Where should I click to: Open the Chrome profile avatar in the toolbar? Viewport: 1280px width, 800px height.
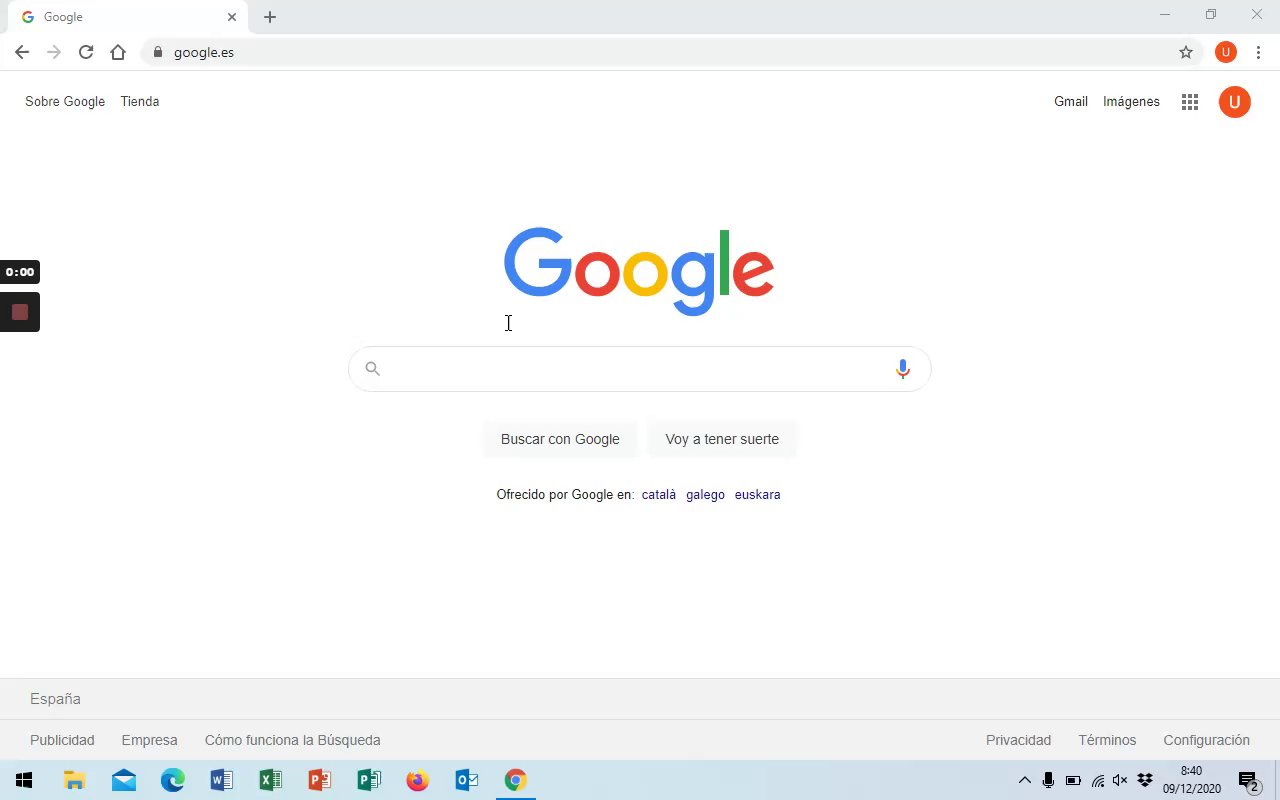click(1226, 52)
